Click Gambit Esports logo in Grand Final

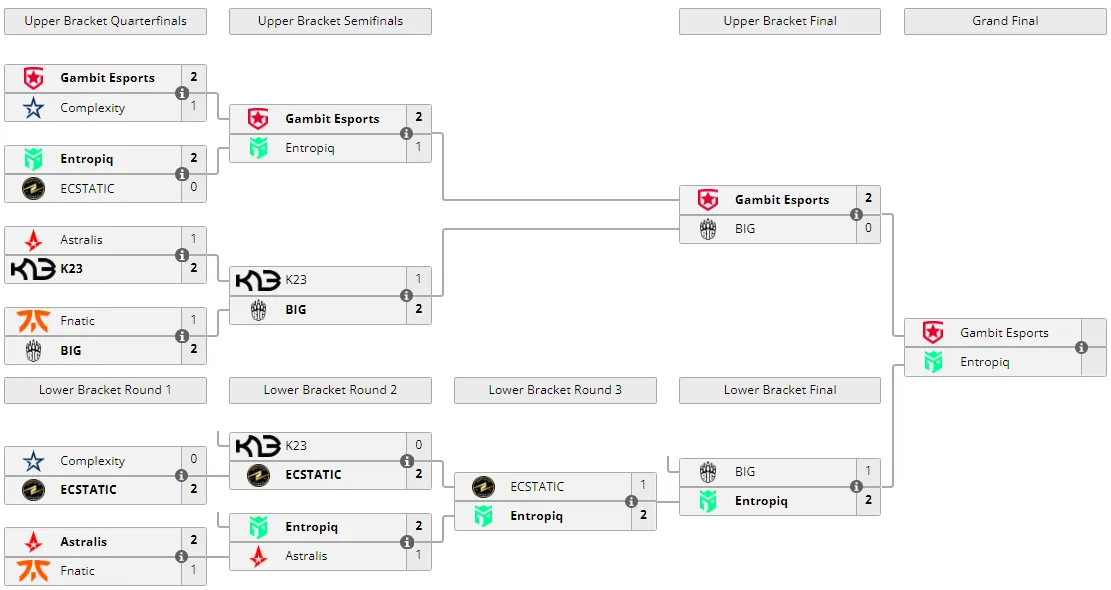[x=933, y=332]
